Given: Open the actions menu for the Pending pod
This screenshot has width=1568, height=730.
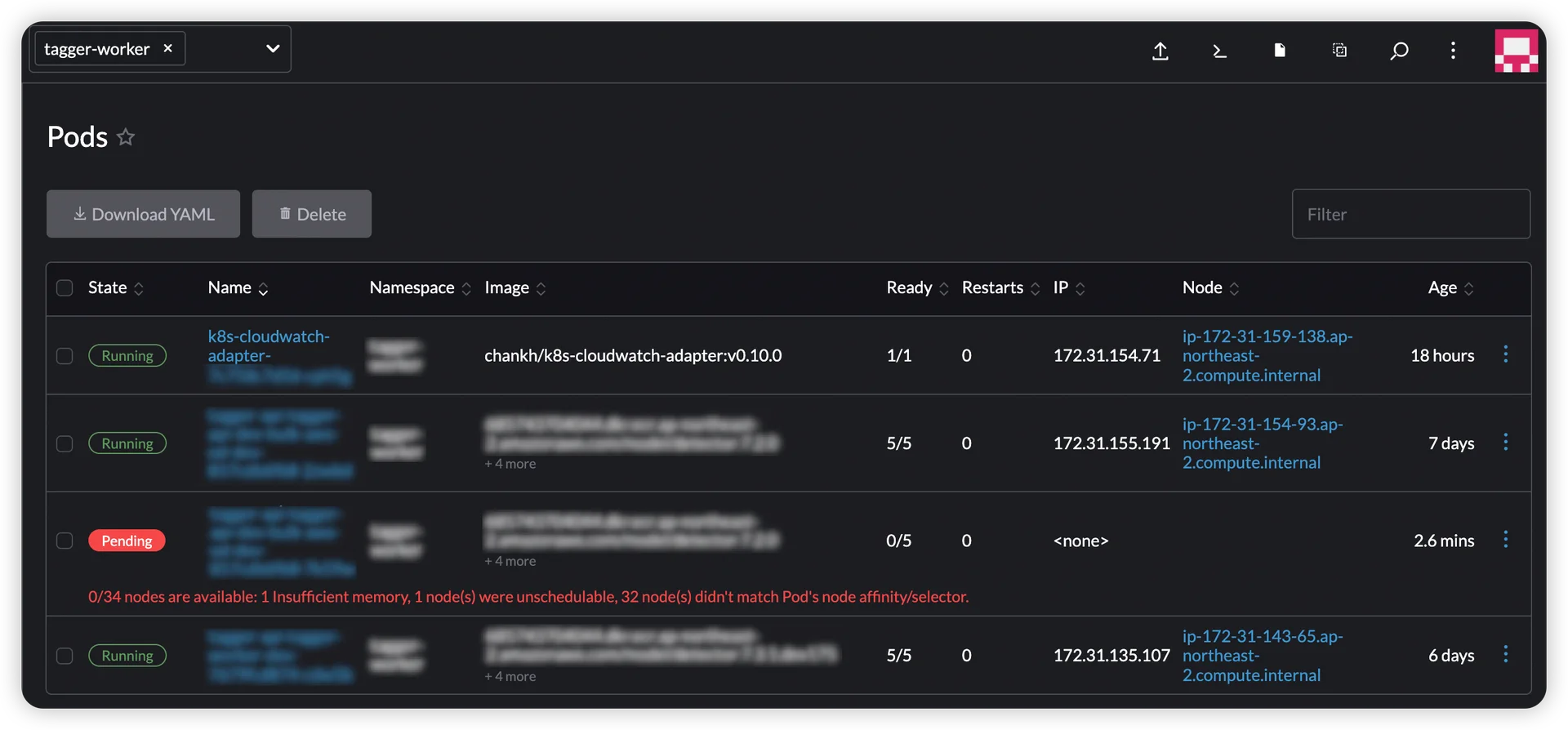Looking at the screenshot, I should click(1505, 540).
